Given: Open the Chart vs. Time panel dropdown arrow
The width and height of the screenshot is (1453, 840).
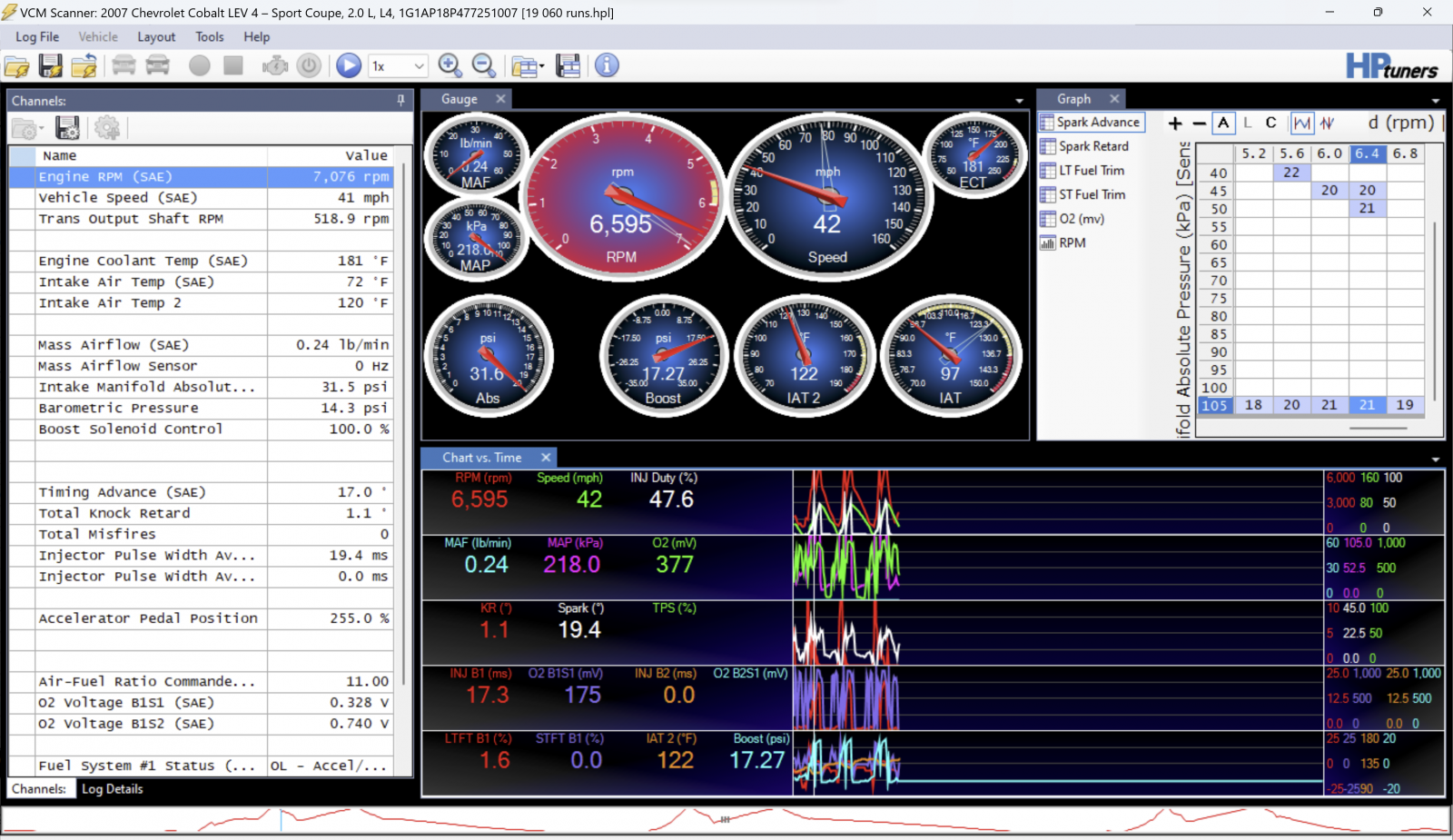Looking at the screenshot, I should [x=1436, y=460].
